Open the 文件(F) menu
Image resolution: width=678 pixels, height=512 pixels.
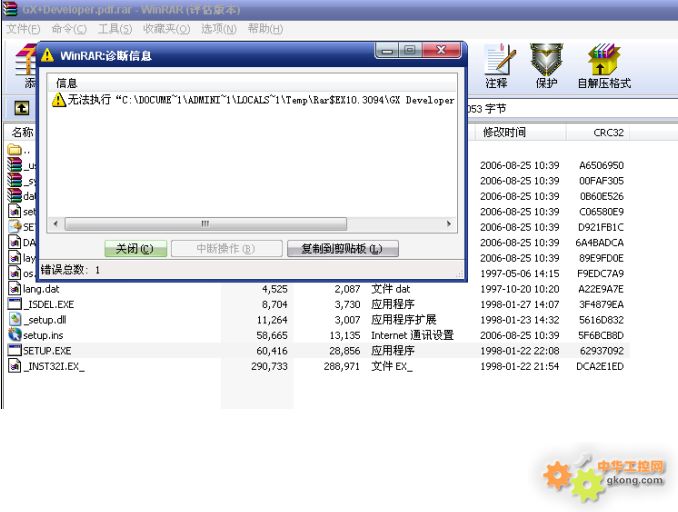23,29
